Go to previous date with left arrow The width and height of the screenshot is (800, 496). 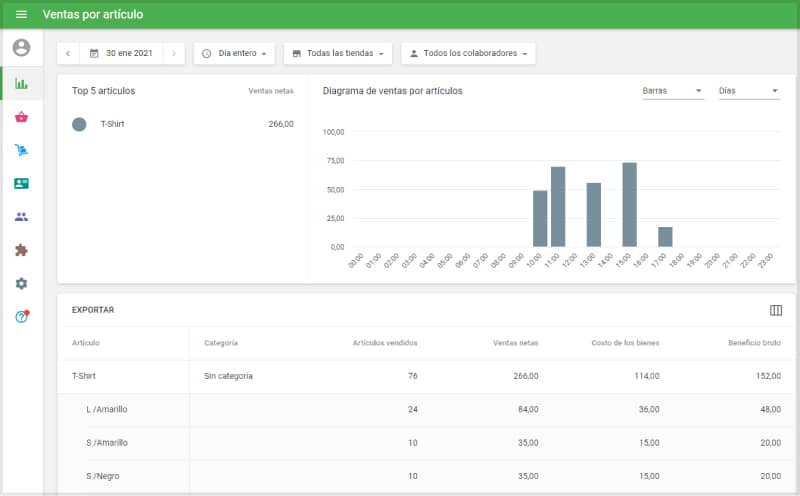[68, 53]
